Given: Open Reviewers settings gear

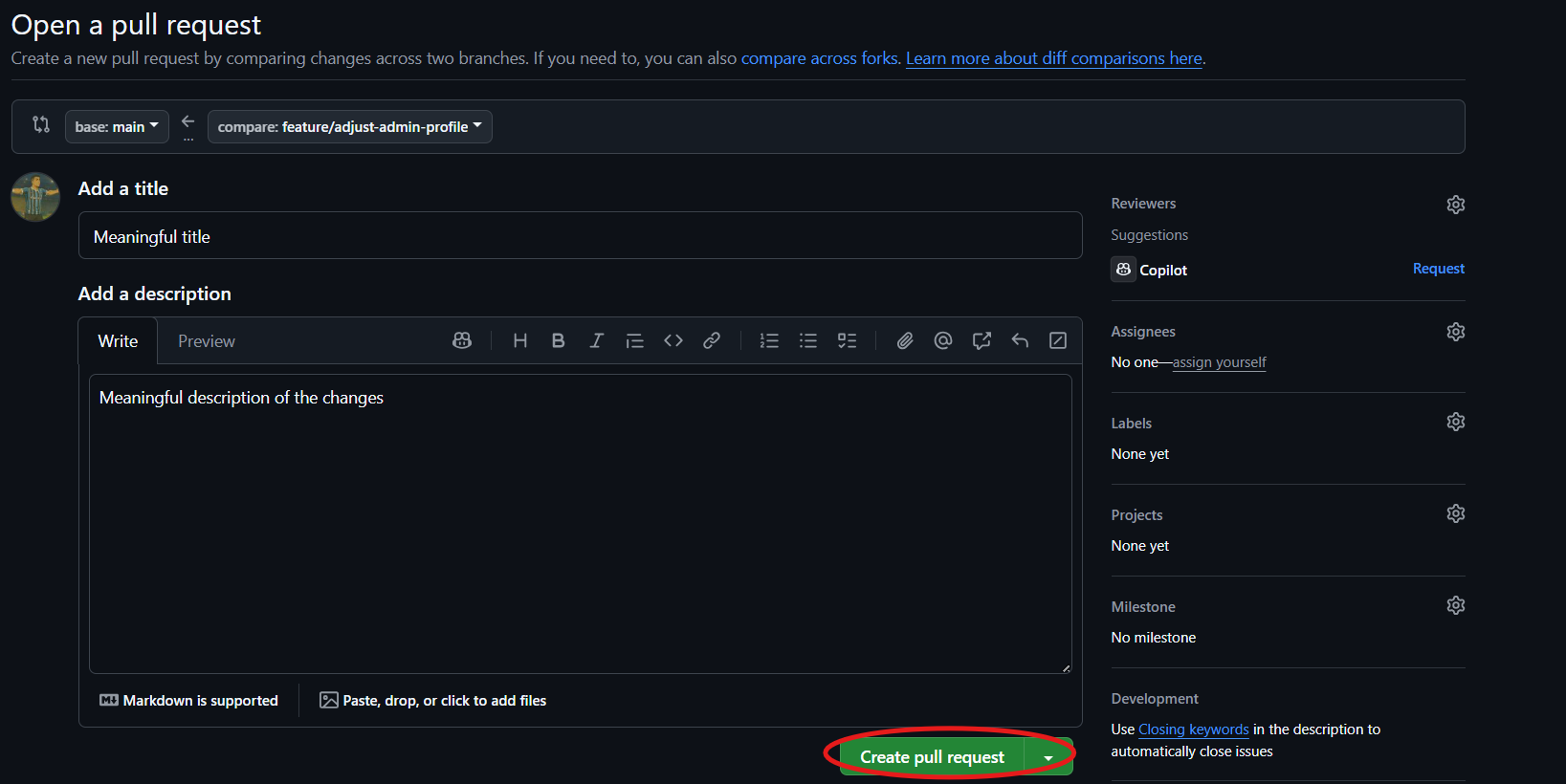Looking at the screenshot, I should 1455,205.
